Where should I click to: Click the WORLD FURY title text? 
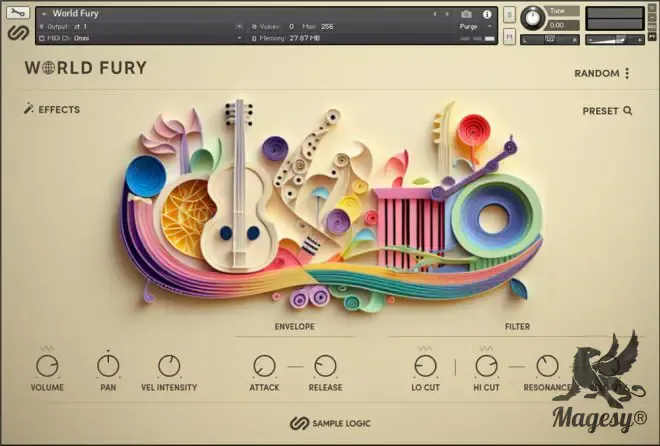pyautogui.click(x=85, y=68)
